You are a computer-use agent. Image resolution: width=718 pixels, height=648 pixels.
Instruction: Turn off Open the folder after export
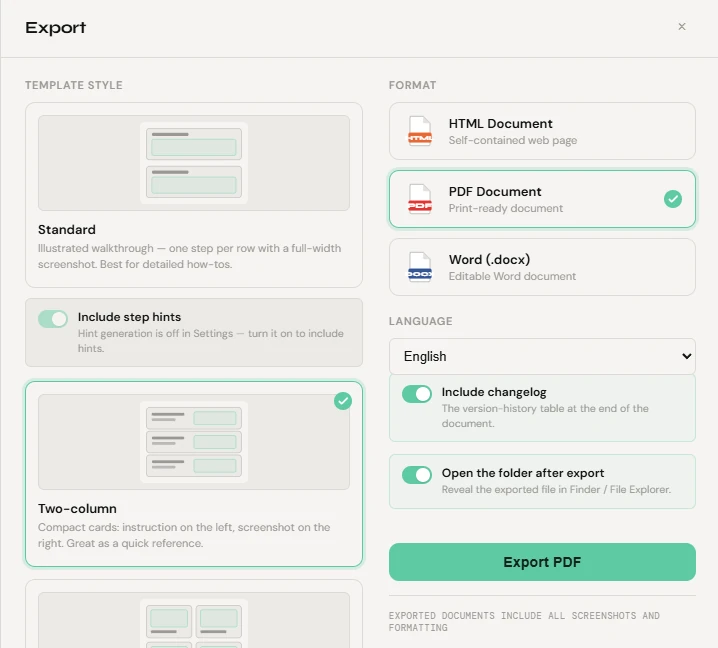tap(417, 475)
